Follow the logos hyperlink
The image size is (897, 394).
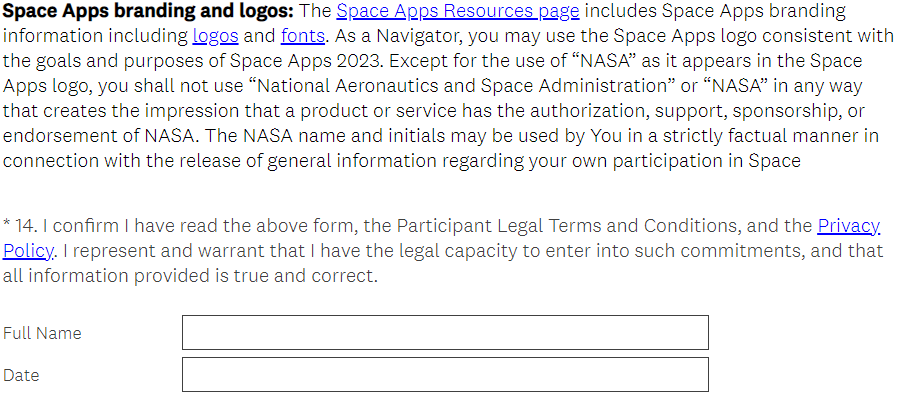pos(216,36)
